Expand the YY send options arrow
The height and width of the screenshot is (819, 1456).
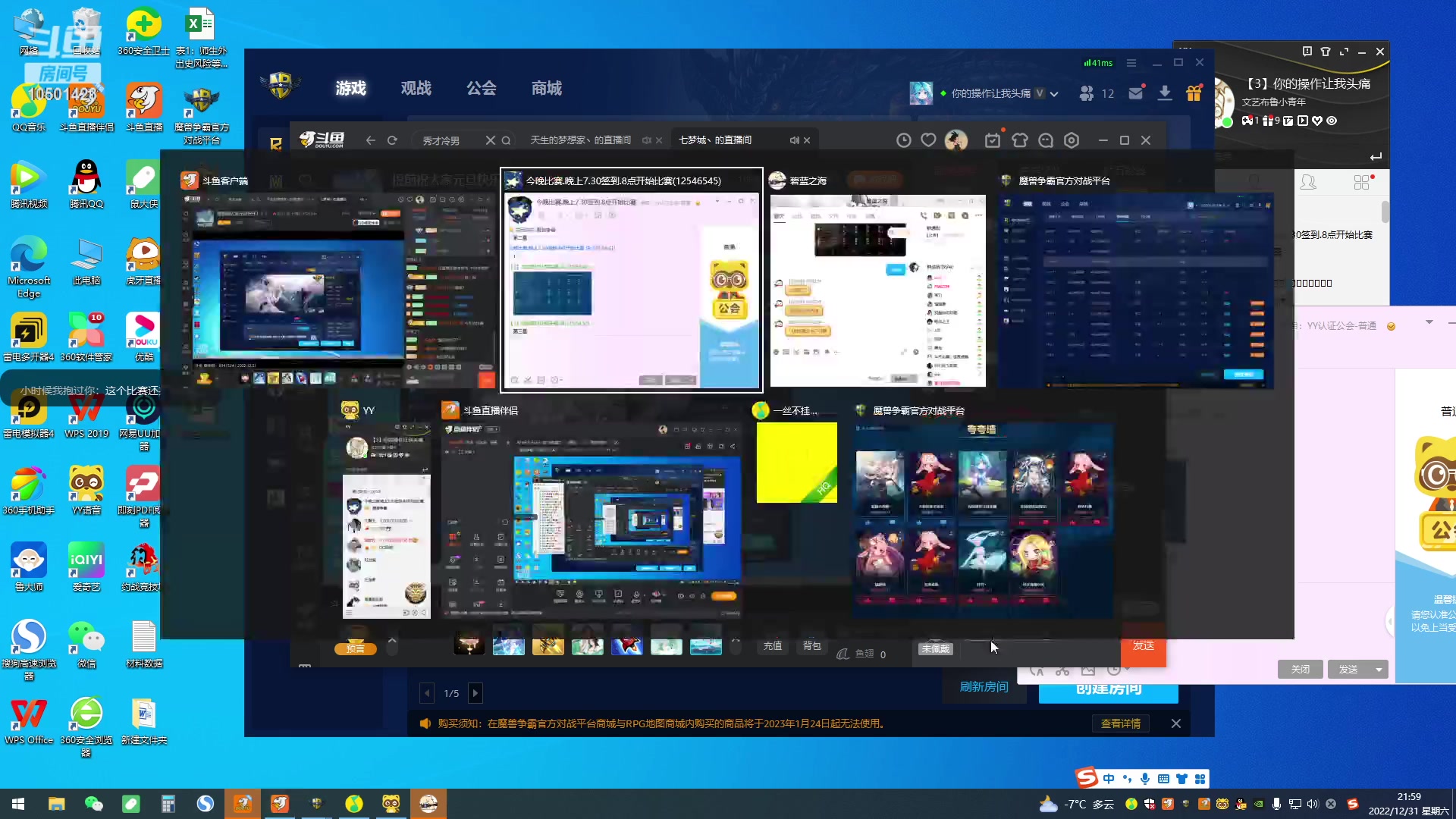coord(1379,669)
